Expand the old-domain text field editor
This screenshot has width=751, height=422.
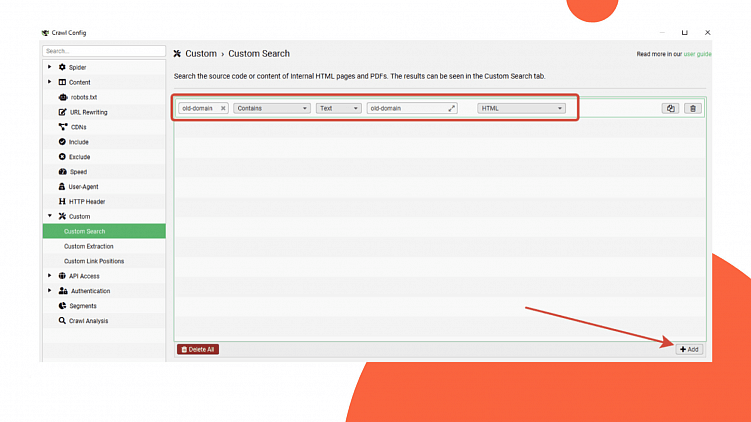451,108
